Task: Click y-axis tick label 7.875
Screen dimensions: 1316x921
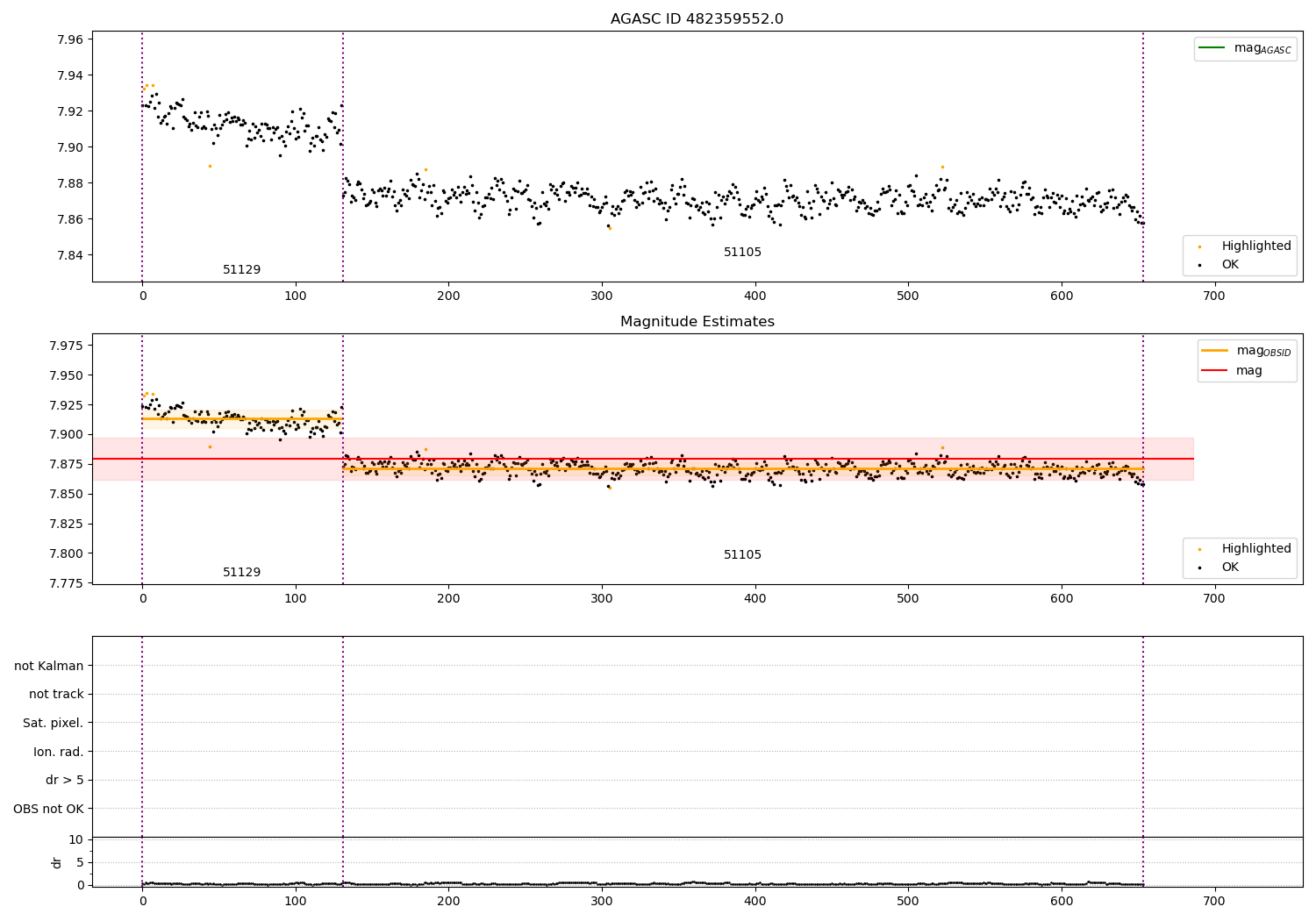Action: [x=66, y=464]
